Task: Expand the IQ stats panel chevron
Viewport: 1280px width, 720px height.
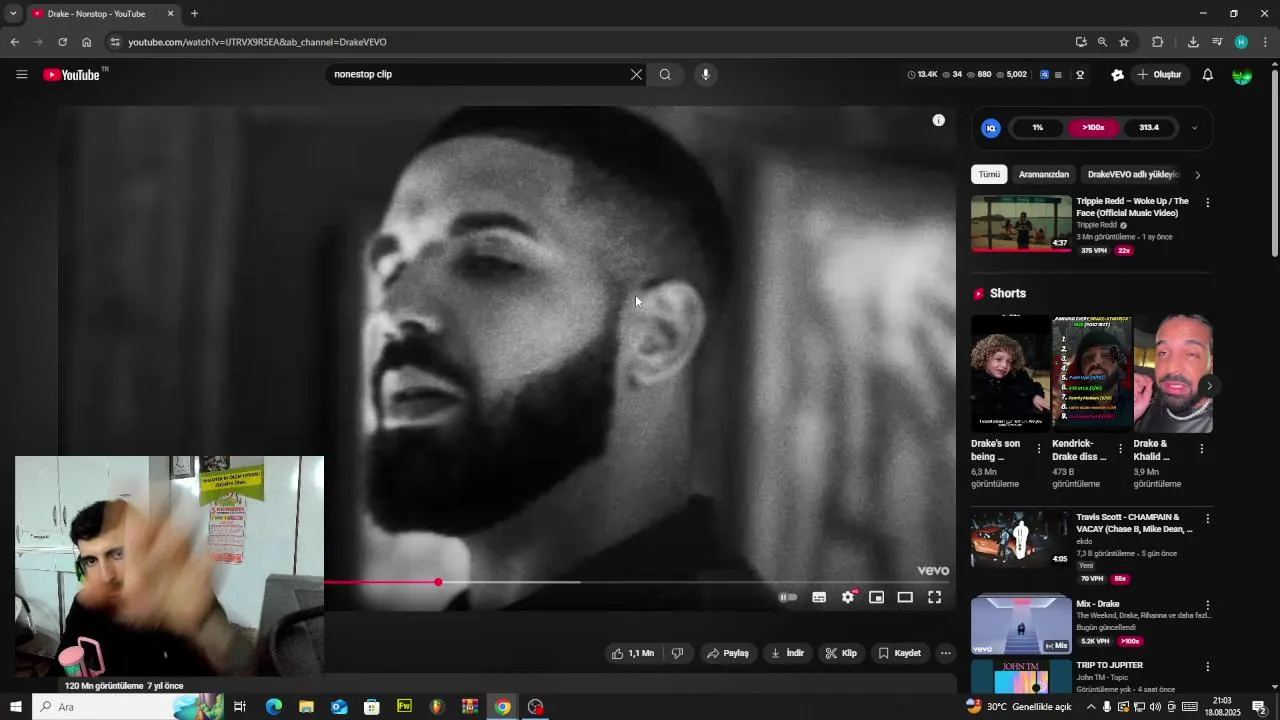Action: pos(1194,128)
